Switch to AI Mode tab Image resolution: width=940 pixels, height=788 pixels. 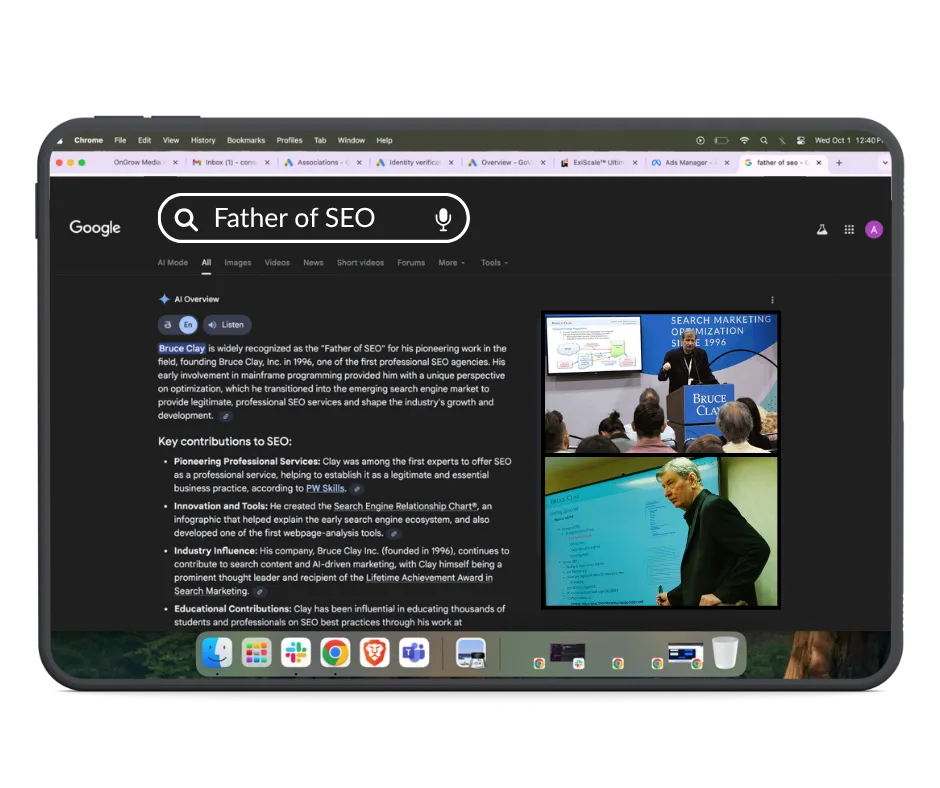click(x=173, y=263)
